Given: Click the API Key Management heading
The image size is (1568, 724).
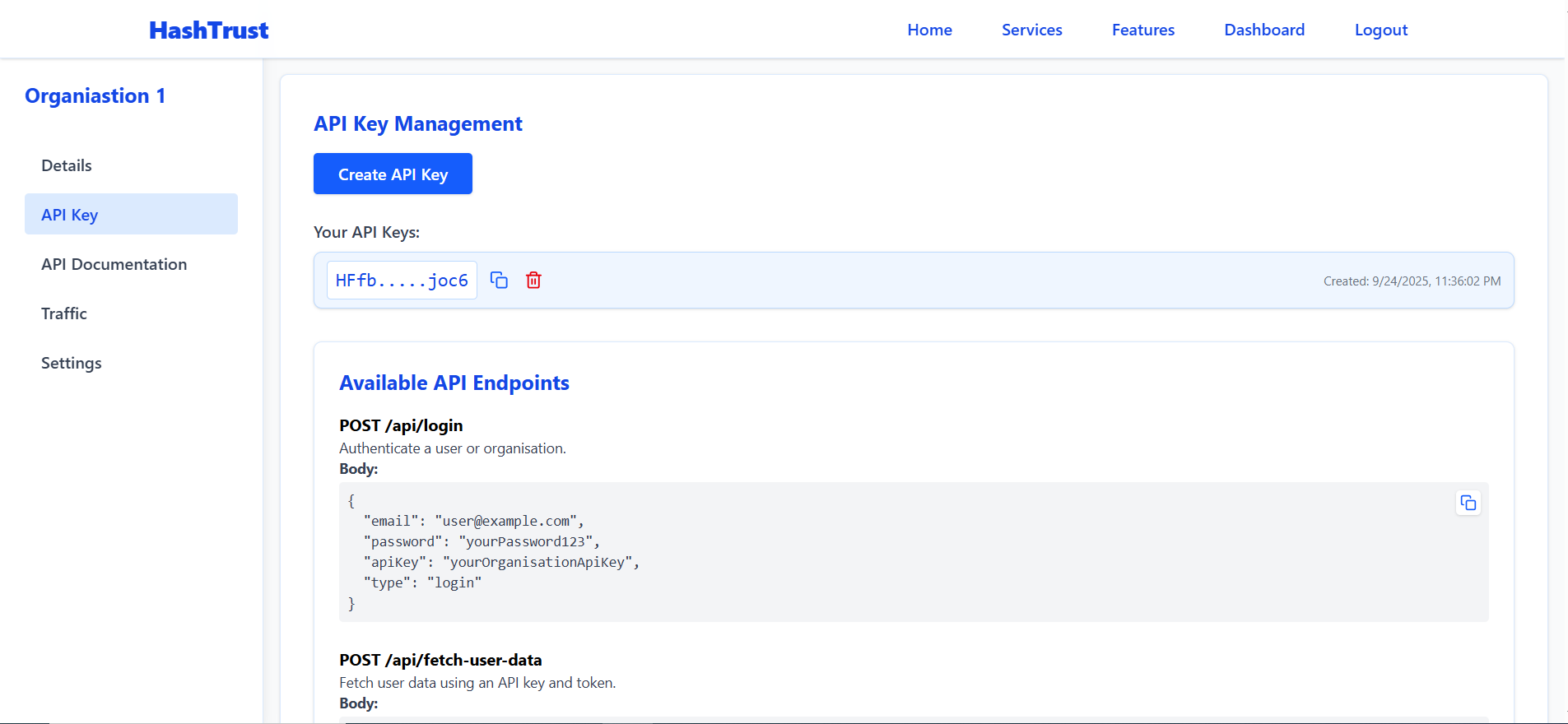Looking at the screenshot, I should [417, 123].
